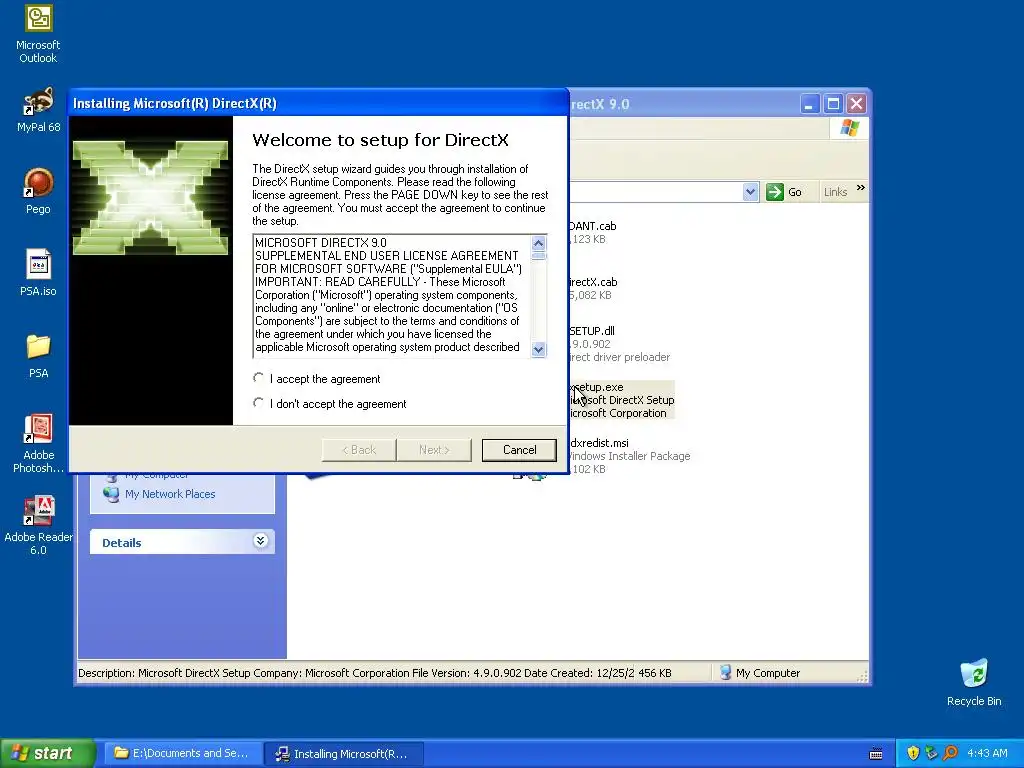The image size is (1024, 768).
Task: Click license scrollbar up arrow
Action: click(539, 244)
